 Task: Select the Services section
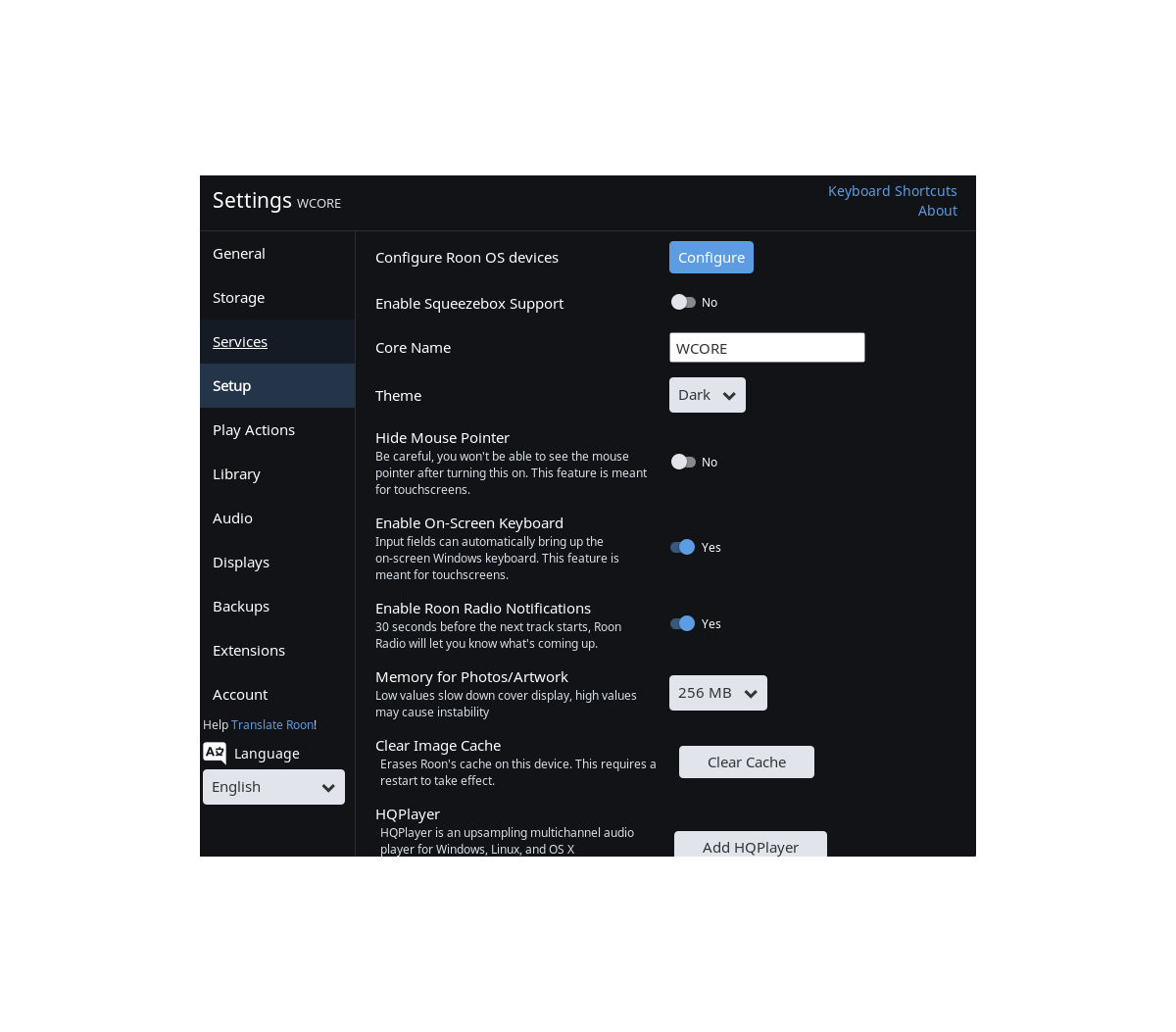[x=277, y=341]
